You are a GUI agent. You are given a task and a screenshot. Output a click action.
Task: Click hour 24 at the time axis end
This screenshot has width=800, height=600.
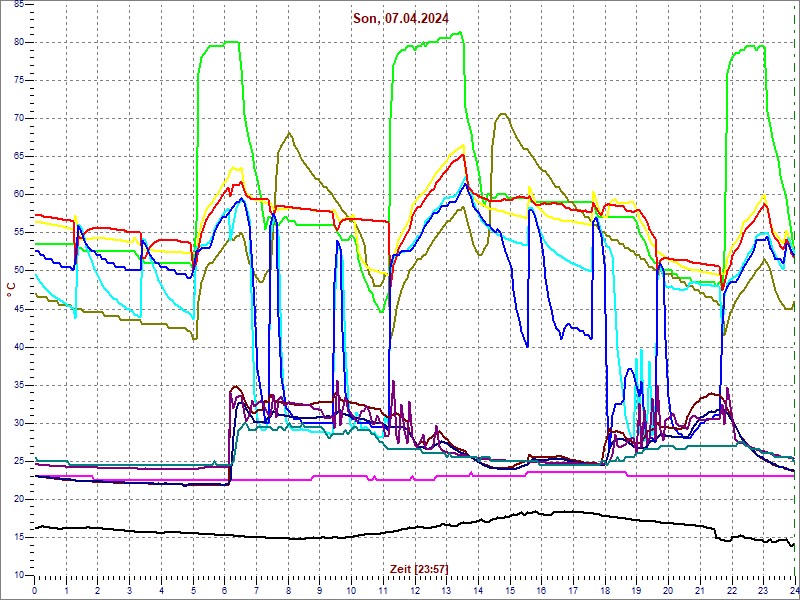pos(793,591)
